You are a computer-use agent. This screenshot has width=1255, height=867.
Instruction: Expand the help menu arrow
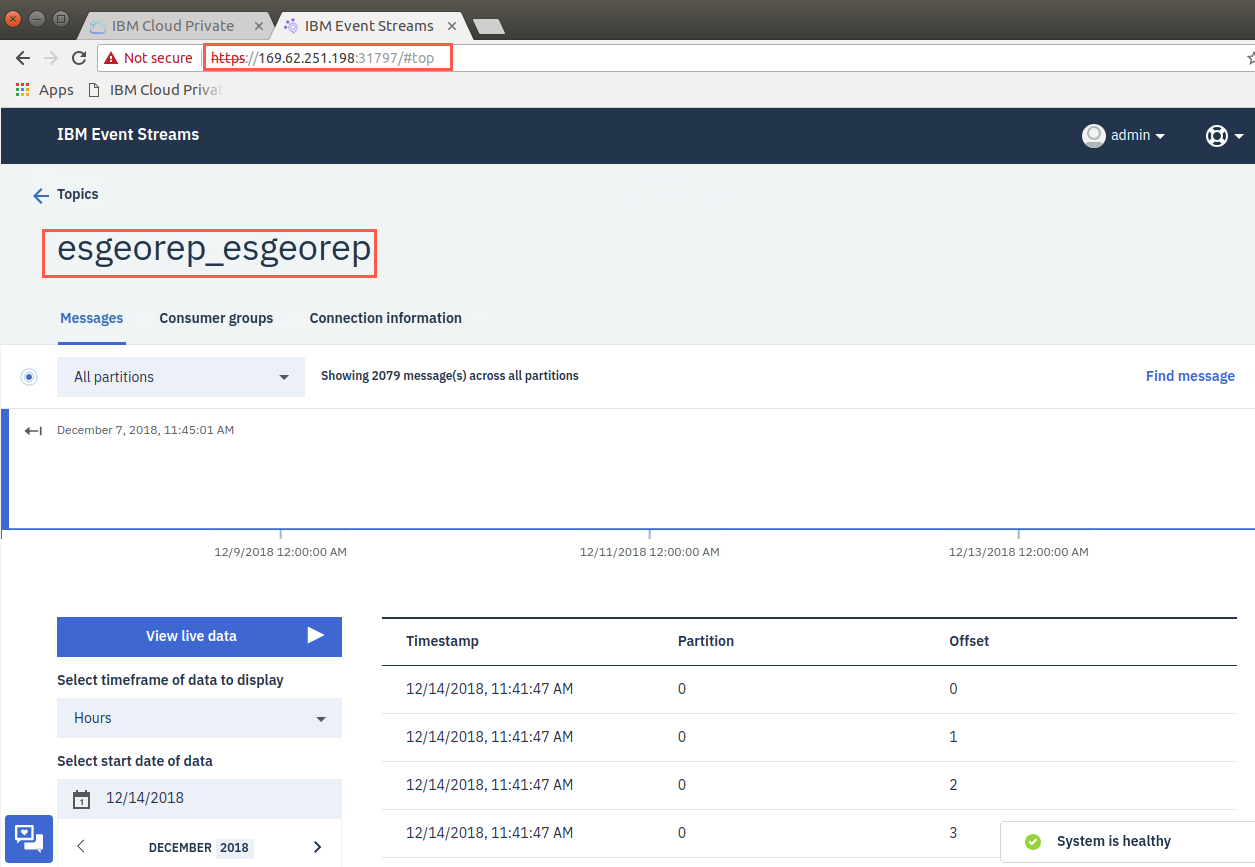[1239, 136]
